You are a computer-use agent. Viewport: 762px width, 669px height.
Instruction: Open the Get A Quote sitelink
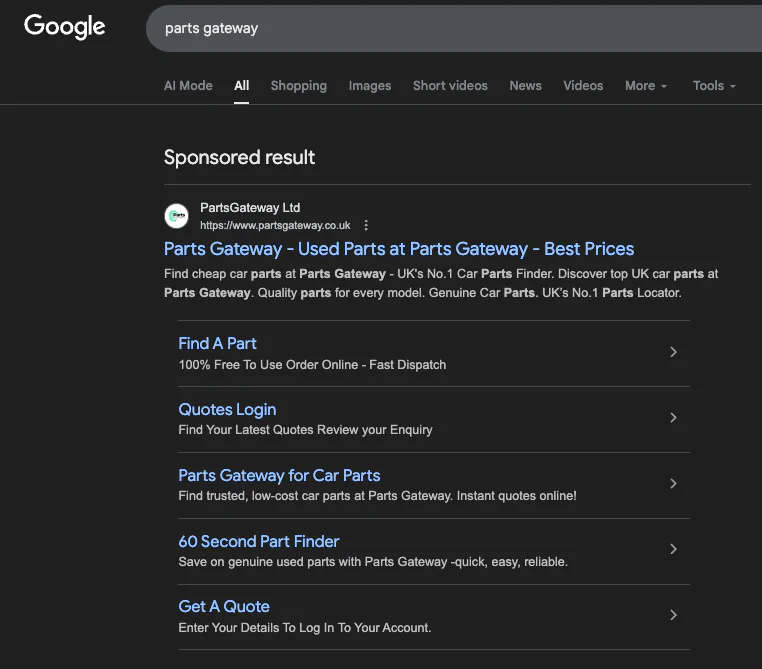click(224, 607)
